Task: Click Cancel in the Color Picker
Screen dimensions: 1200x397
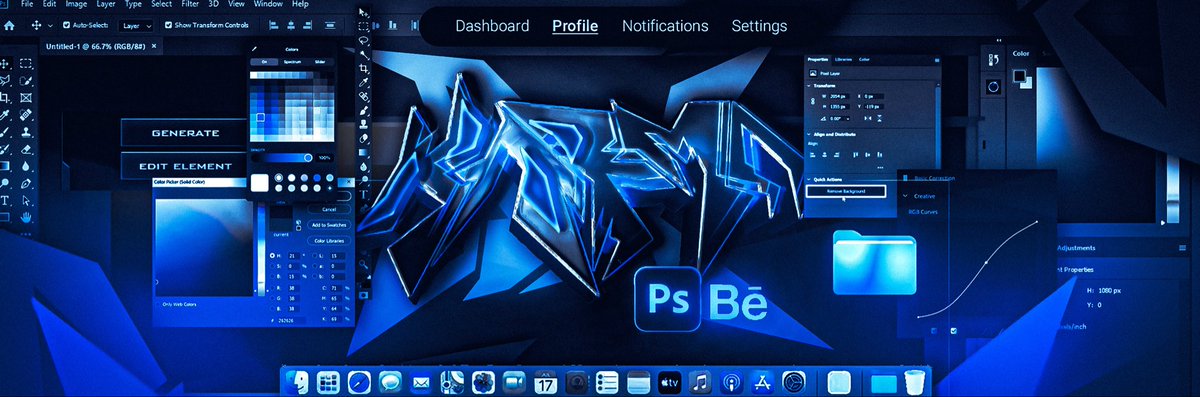Action: tap(329, 209)
